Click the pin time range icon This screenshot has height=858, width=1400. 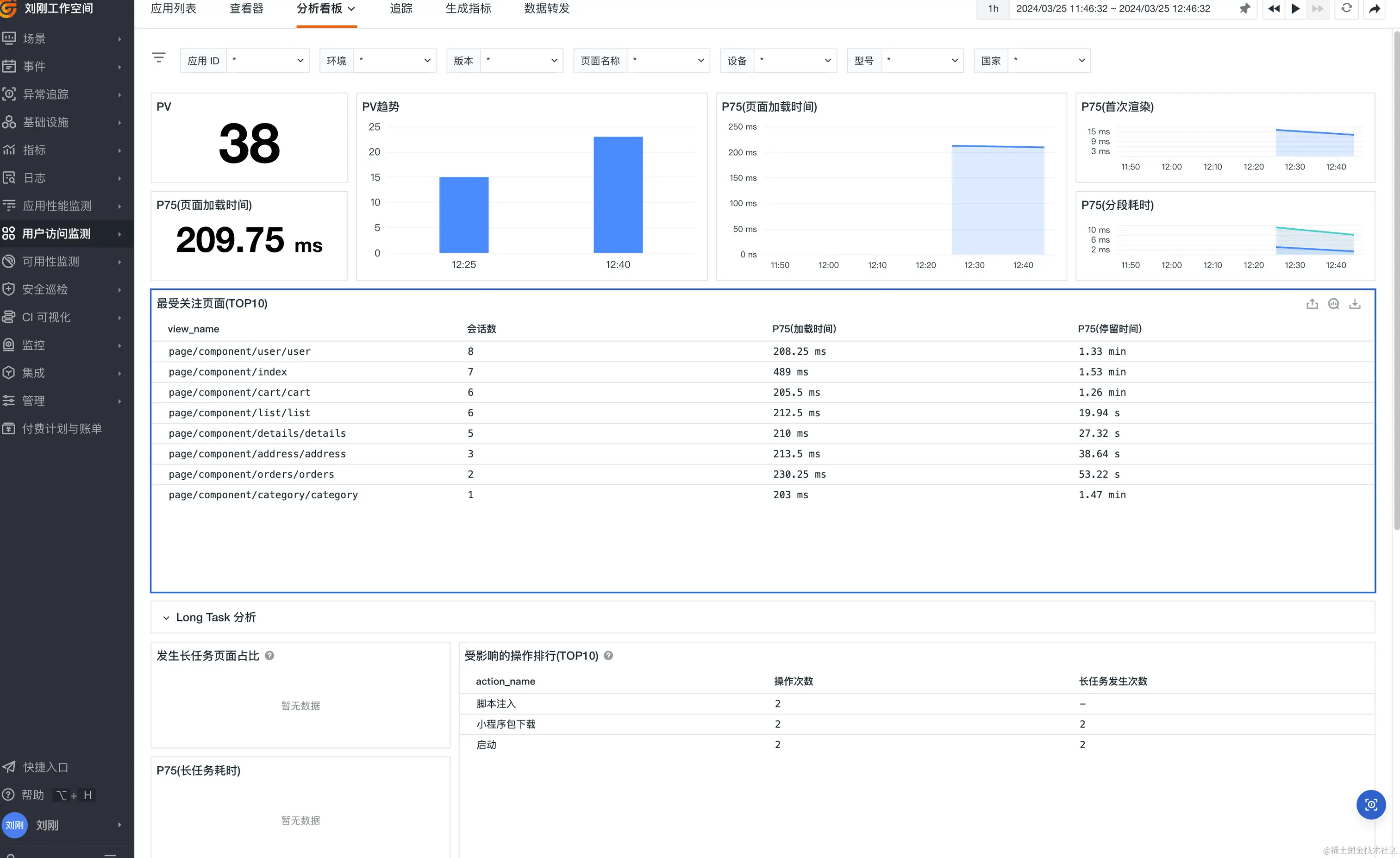[x=1244, y=8]
